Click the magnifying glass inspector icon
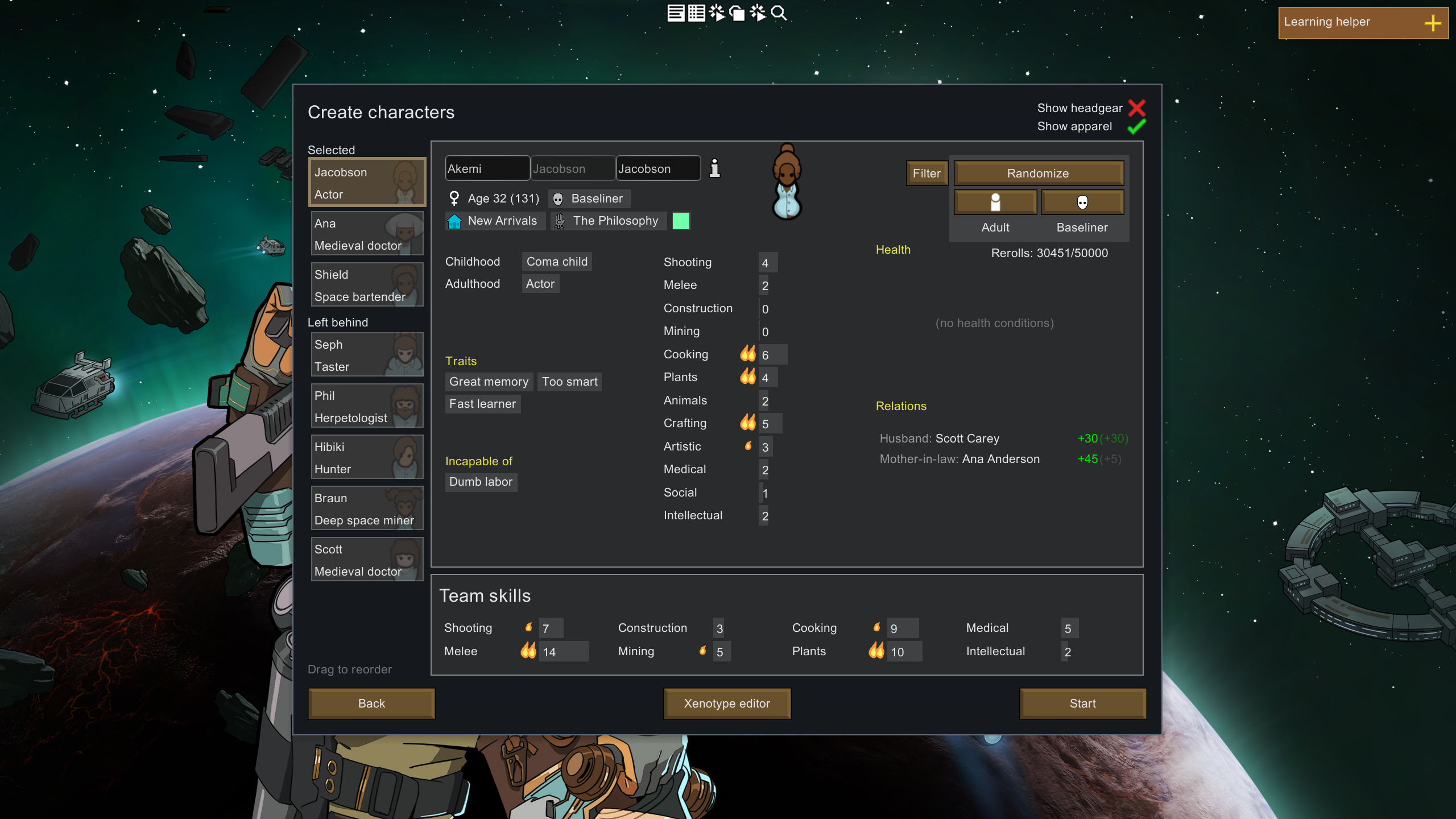 779,13
